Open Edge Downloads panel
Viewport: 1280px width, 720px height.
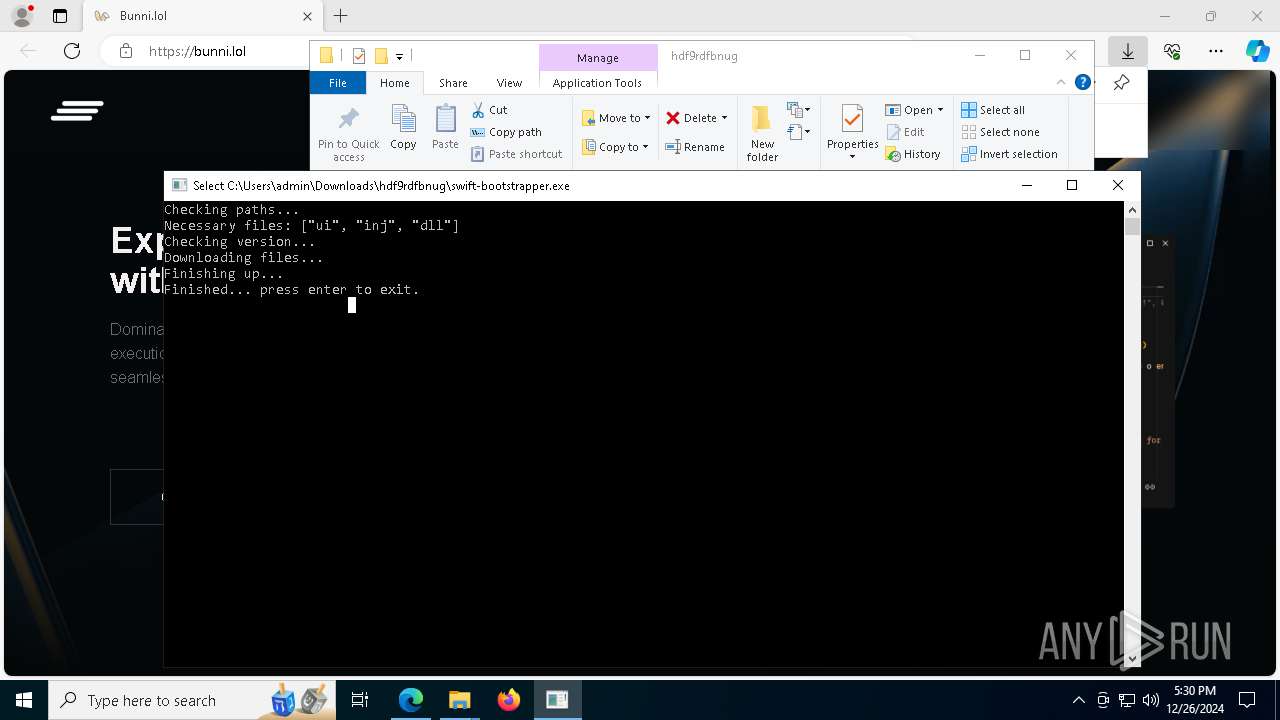pos(1128,51)
